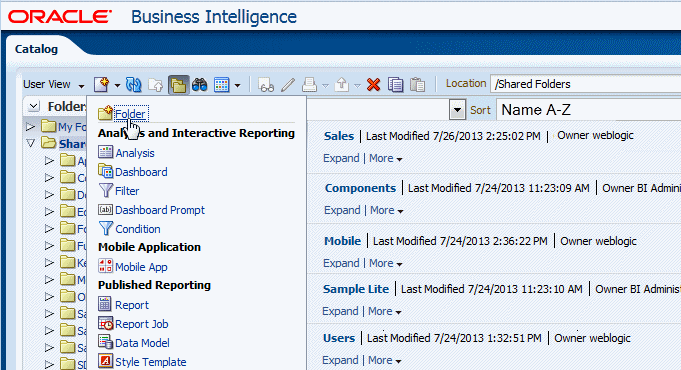Open the More menu under Sales
Viewport: 681px width, 370px height.
pos(386,159)
